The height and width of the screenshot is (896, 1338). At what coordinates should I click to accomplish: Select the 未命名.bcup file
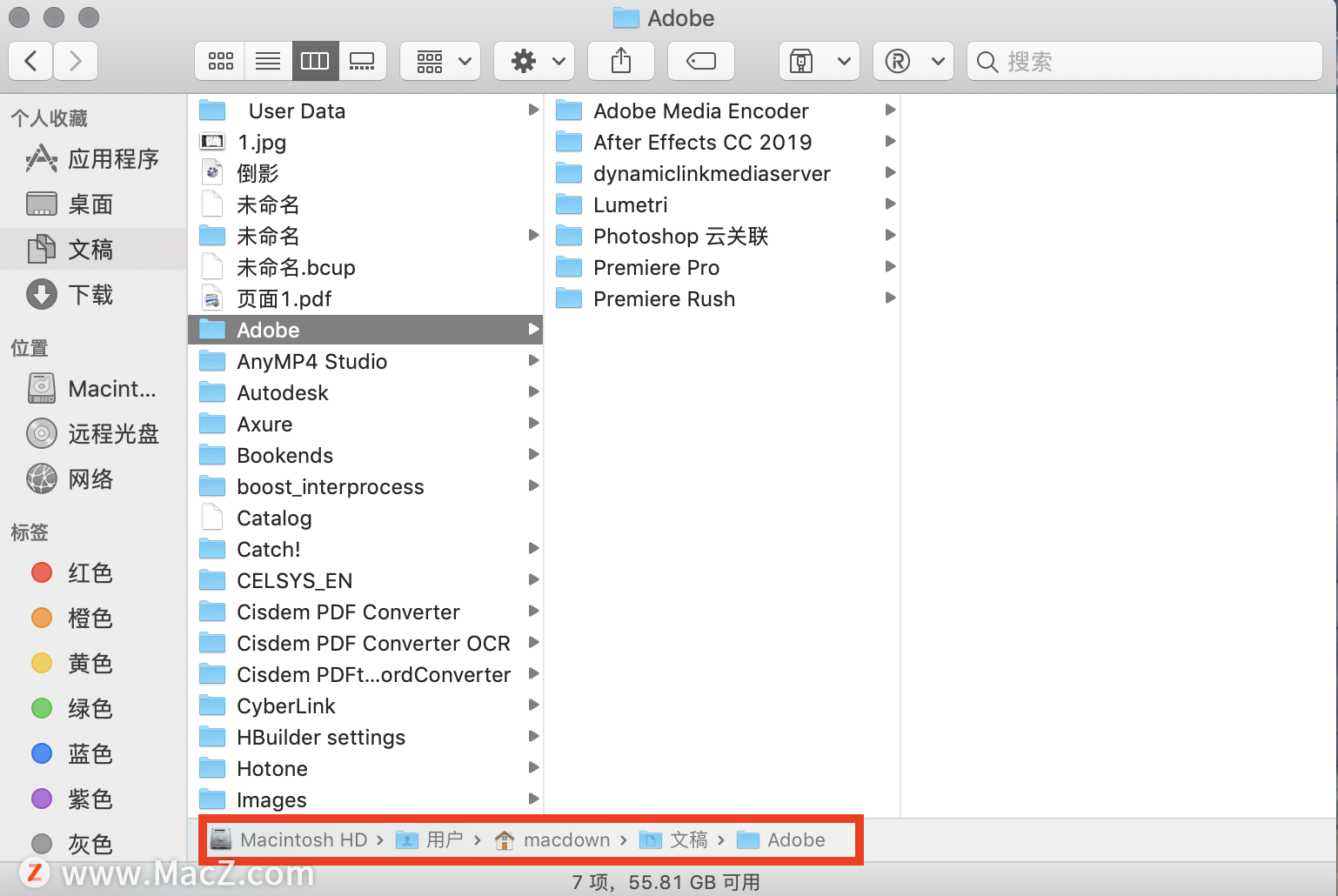(x=365, y=267)
